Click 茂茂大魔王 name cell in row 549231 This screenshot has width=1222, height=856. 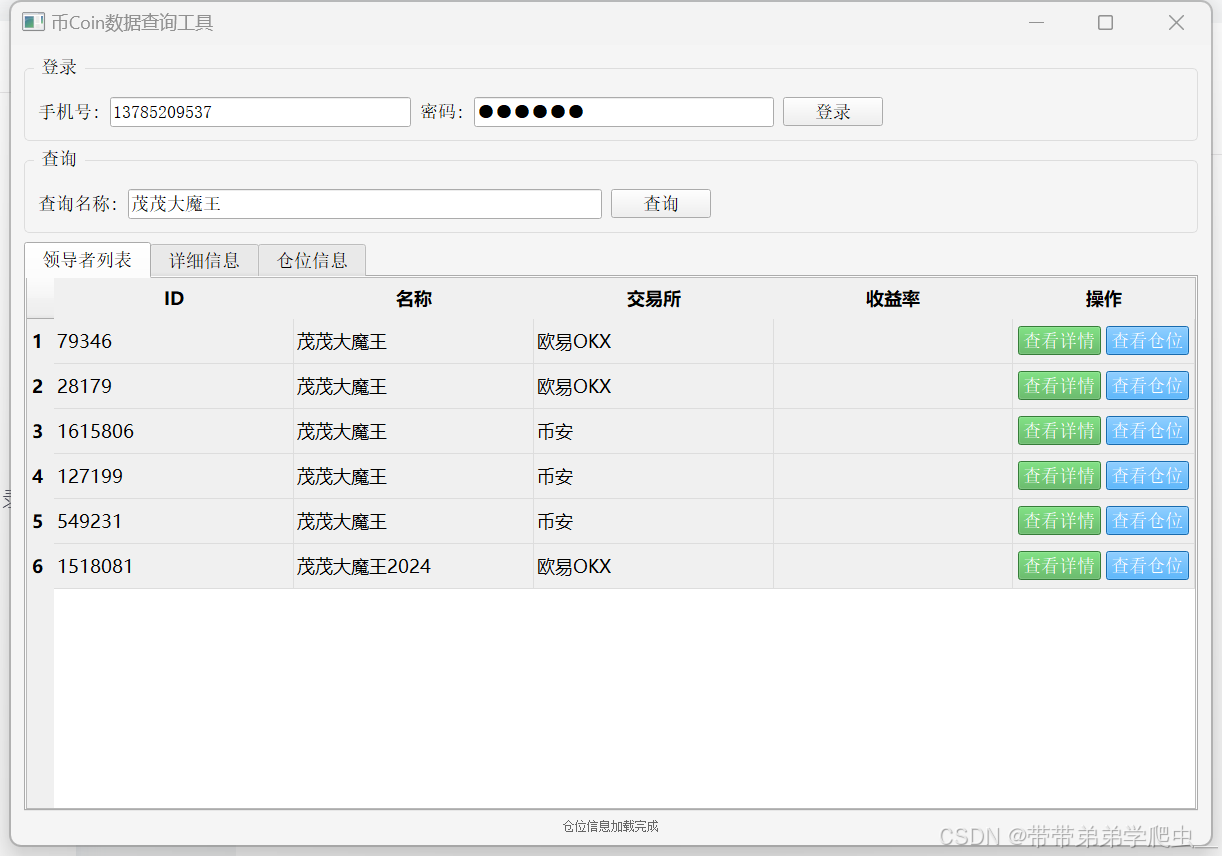click(414, 522)
